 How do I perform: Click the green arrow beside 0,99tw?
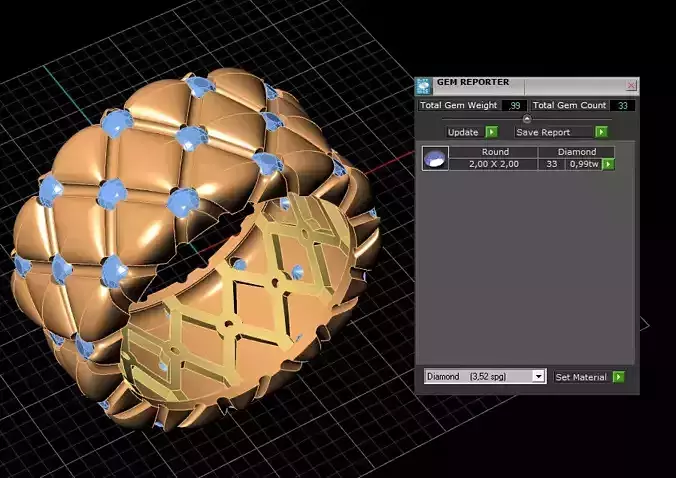click(x=608, y=164)
